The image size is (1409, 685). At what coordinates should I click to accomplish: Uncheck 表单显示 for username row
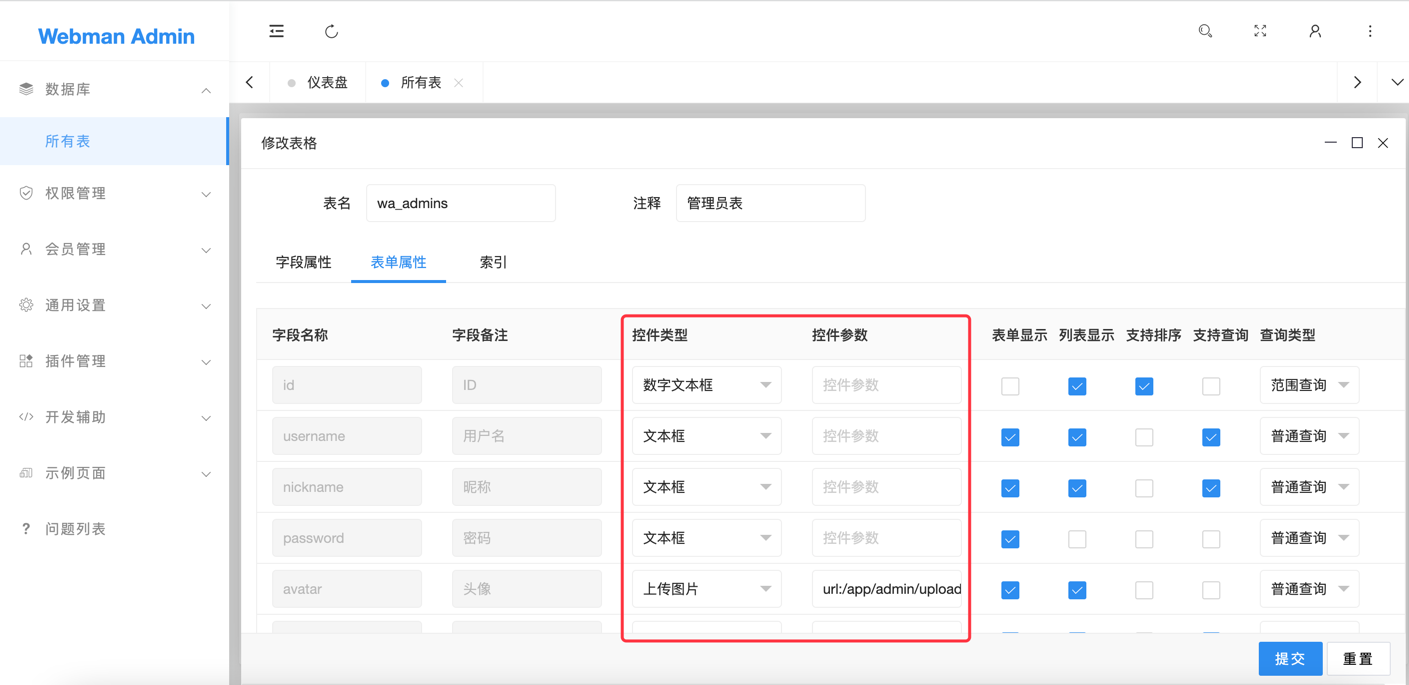[x=1010, y=437]
